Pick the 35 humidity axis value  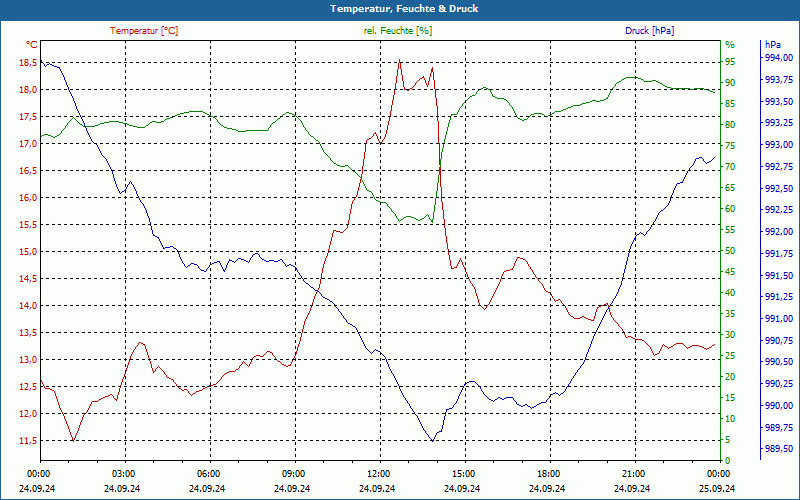(x=730, y=314)
